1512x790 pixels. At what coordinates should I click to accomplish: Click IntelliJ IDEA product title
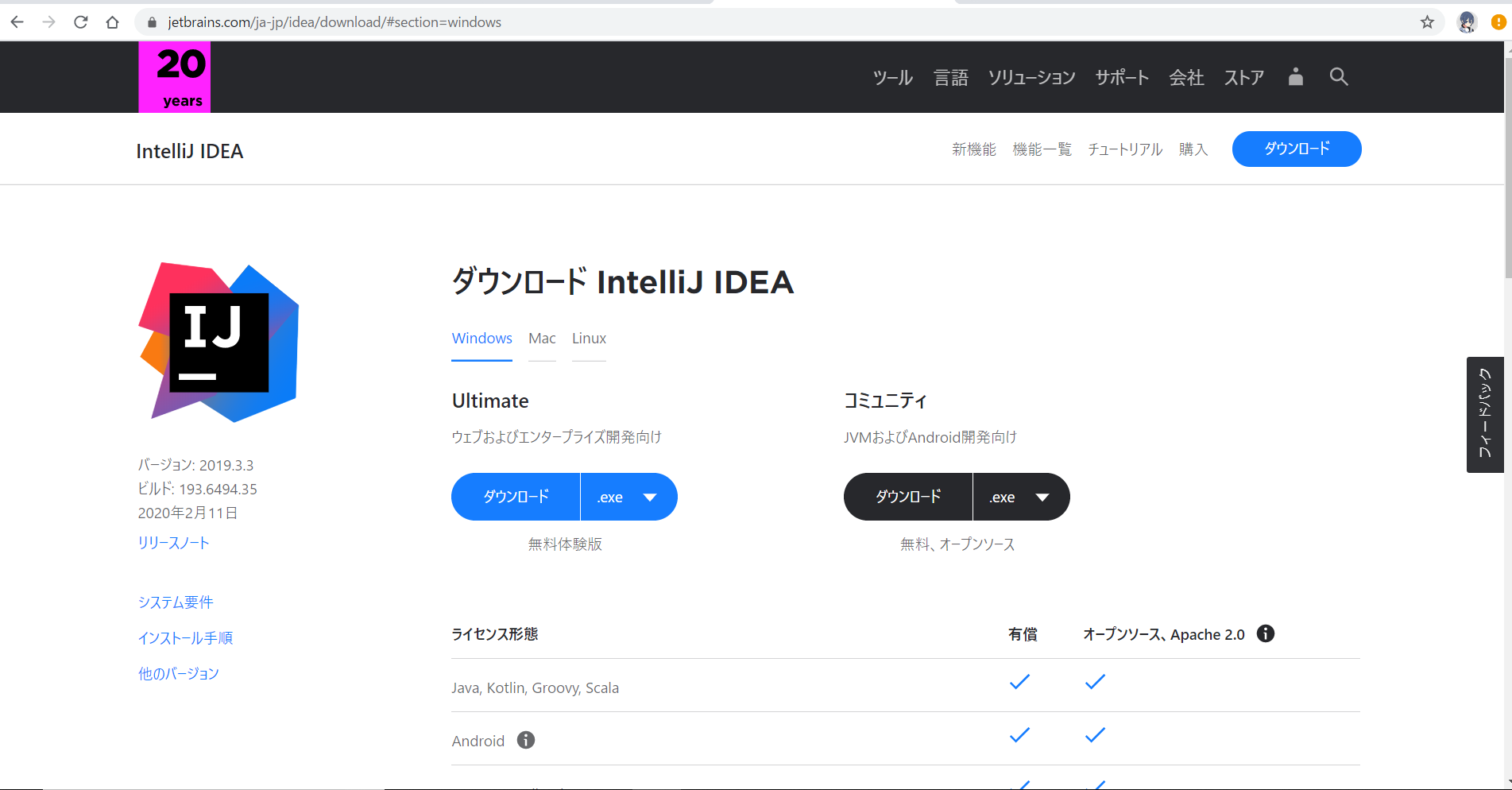point(189,151)
